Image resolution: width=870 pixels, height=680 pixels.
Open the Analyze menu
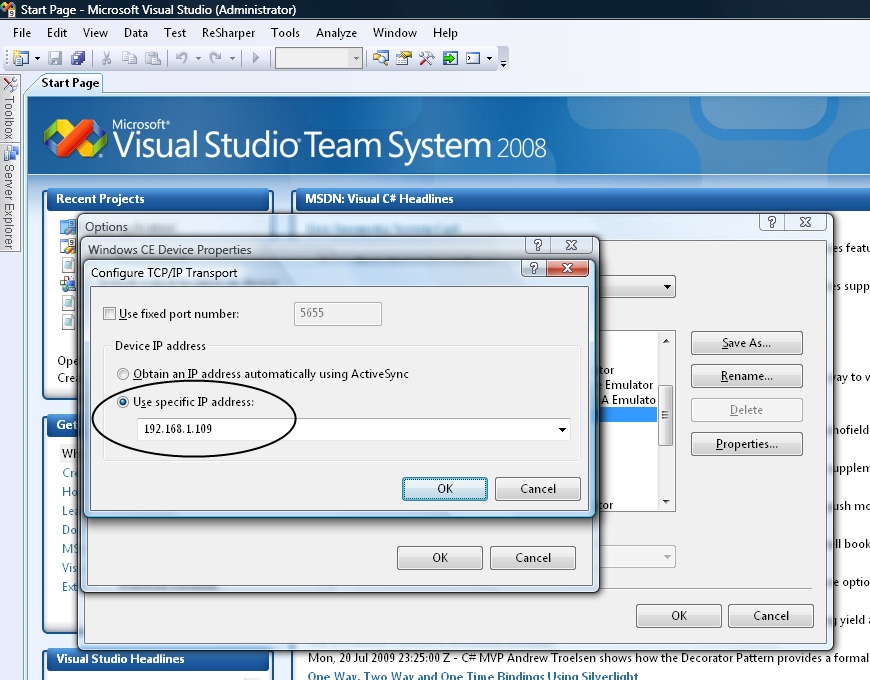(x=336, y=33)
